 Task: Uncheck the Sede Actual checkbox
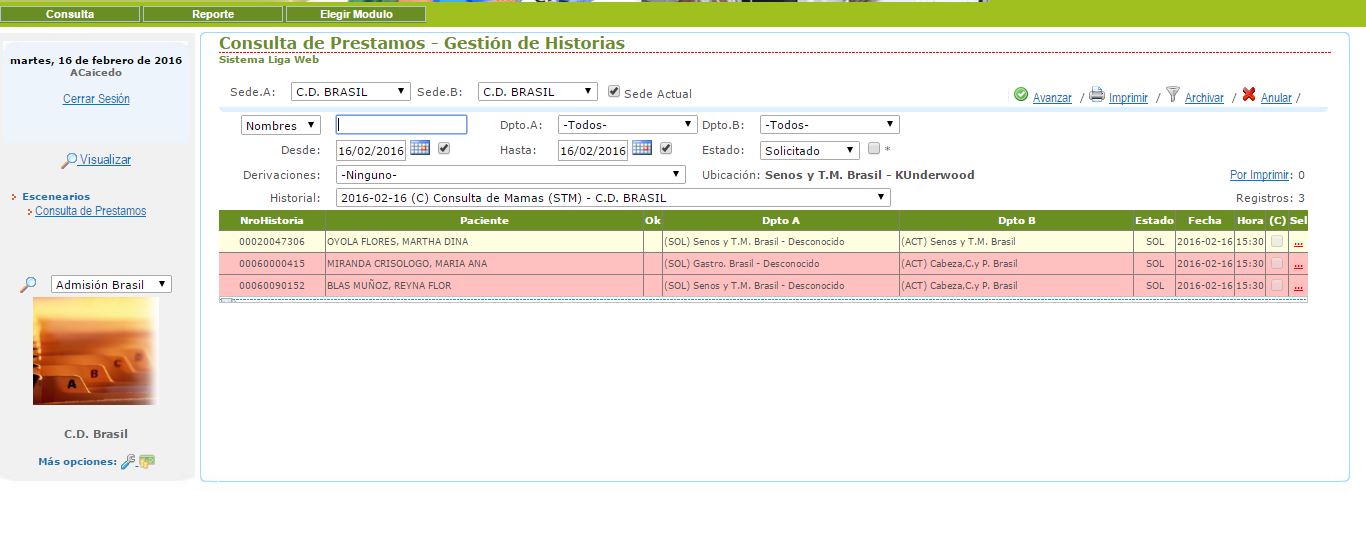(614, 92)
